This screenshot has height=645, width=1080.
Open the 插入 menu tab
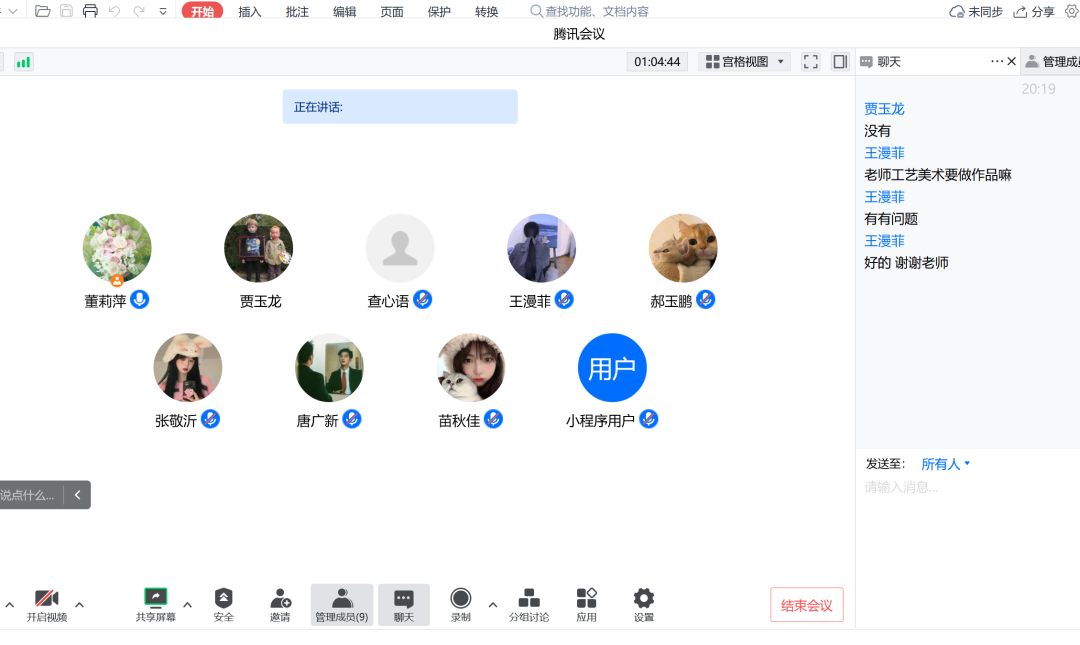(x=250, y=12)
